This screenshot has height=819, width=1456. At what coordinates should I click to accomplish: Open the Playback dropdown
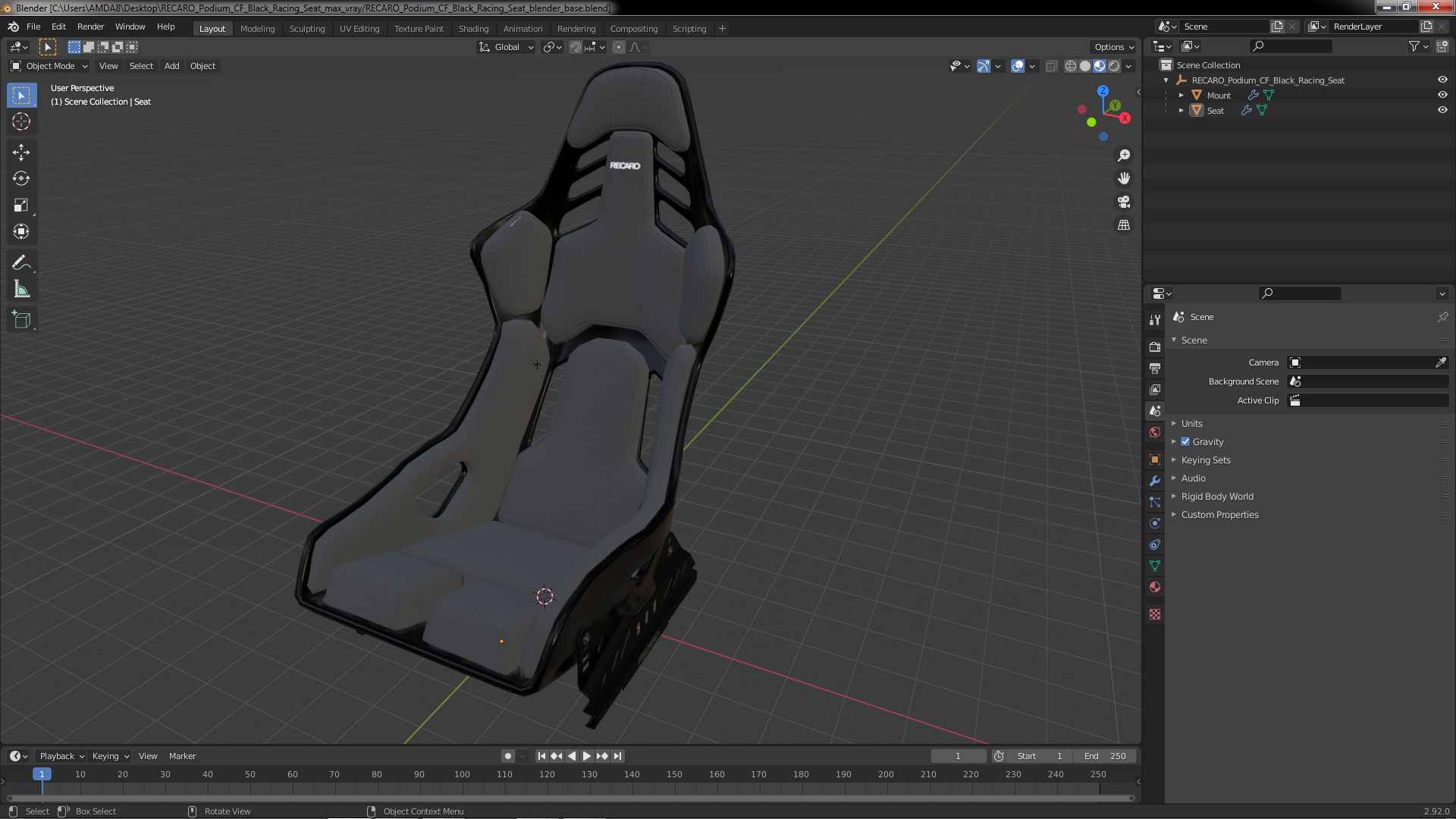pos(61,756)
